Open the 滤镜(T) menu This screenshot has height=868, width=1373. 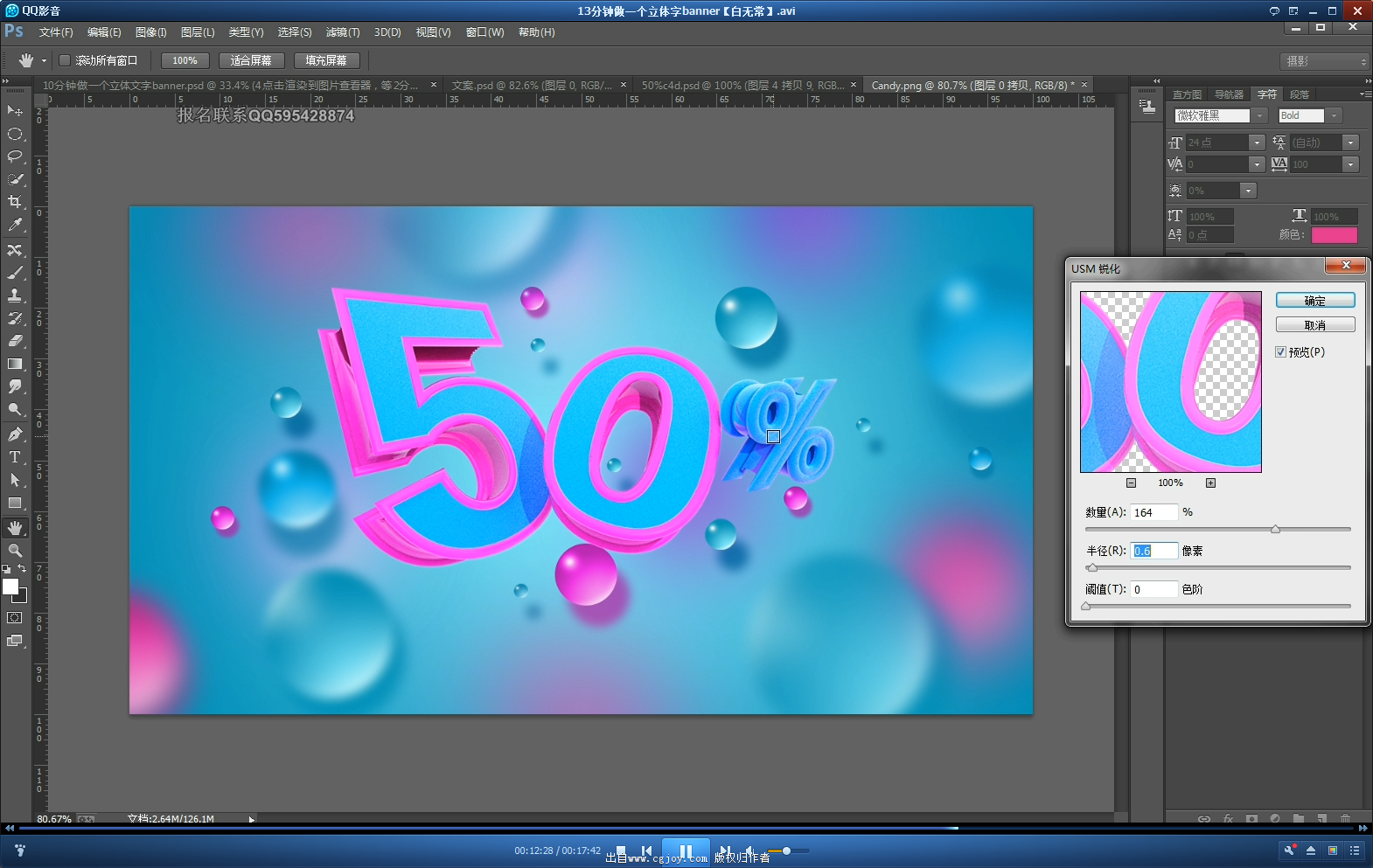[x=343, y=32]
